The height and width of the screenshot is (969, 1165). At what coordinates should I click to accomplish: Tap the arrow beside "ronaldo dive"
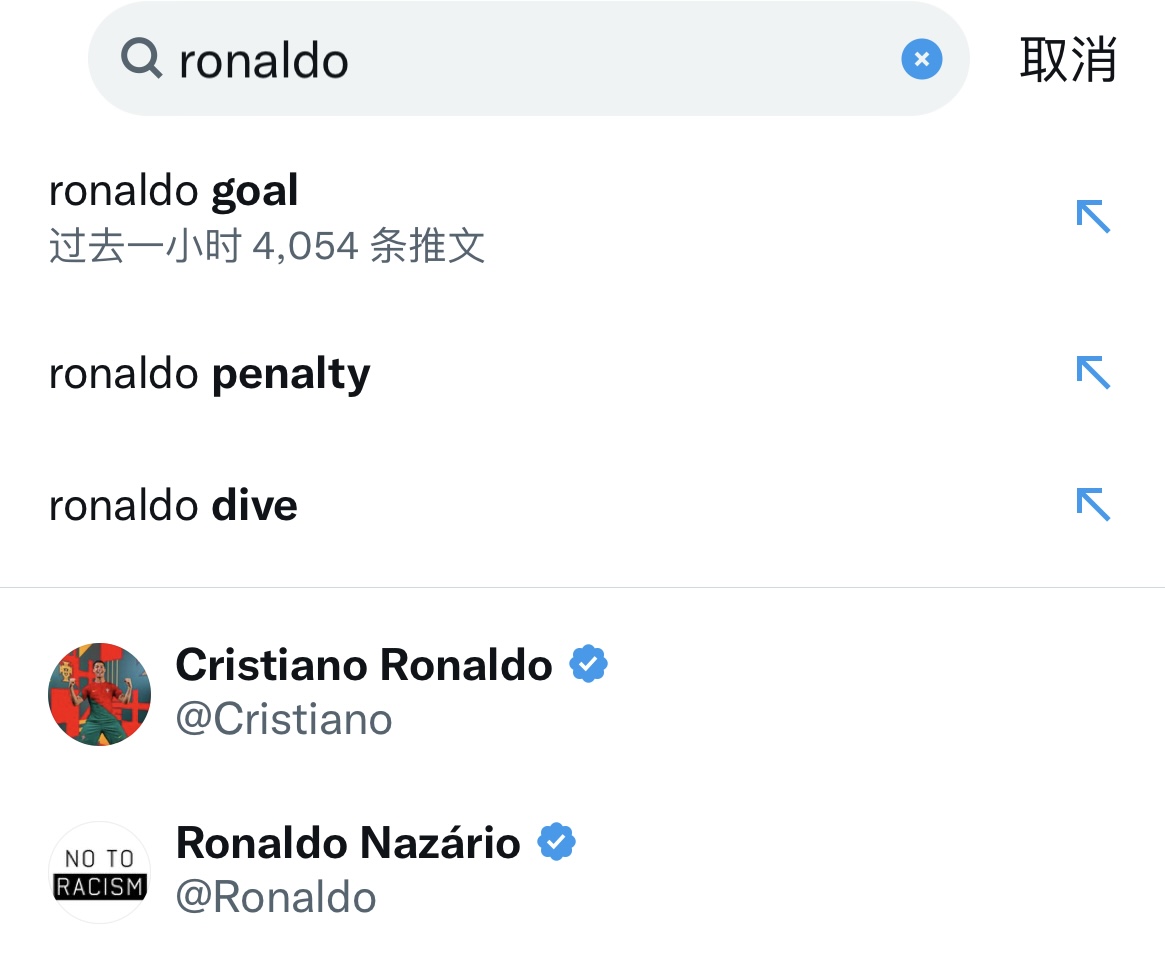[x=1093, y=504]
